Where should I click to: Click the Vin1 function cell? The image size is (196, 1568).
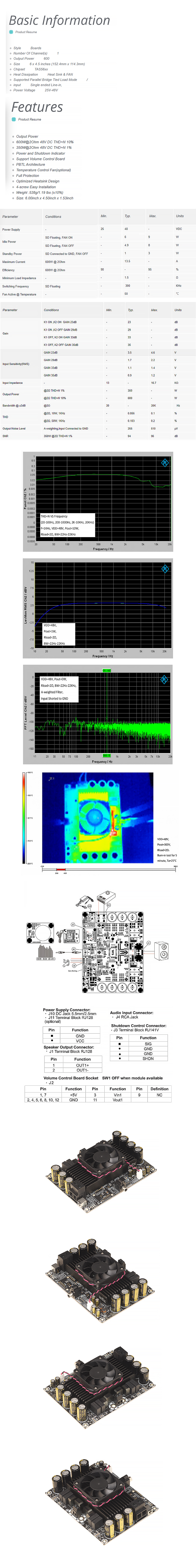pos(118,1094)
